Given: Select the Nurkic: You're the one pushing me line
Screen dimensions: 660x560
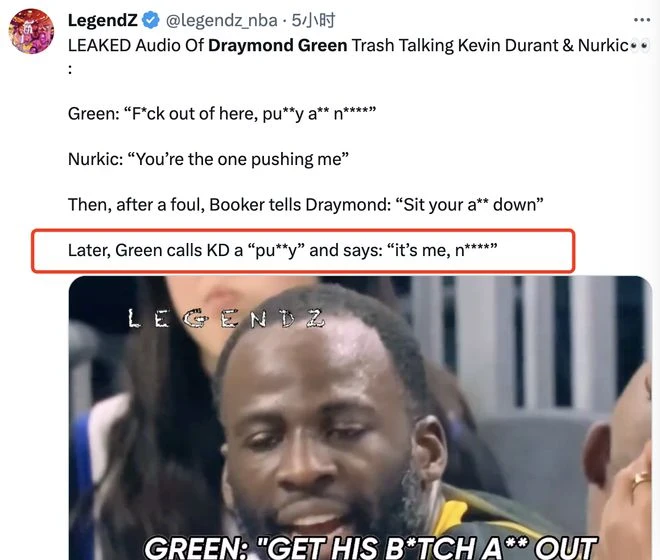Looking at the screenshot, I should (x=208, y=159).
